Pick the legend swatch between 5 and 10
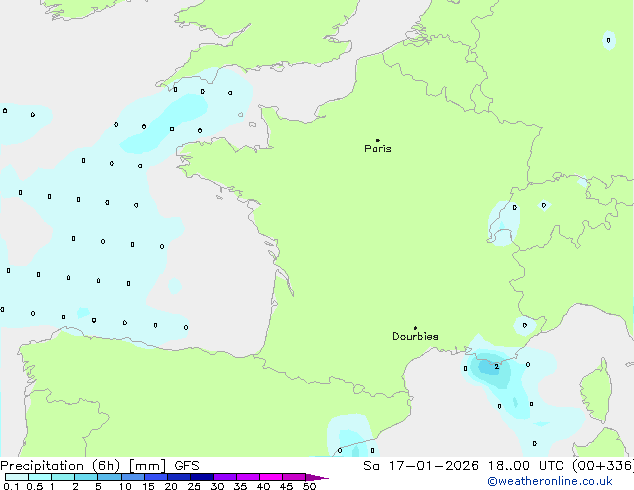Screen dimensions: 634x490 coord(109,477)
